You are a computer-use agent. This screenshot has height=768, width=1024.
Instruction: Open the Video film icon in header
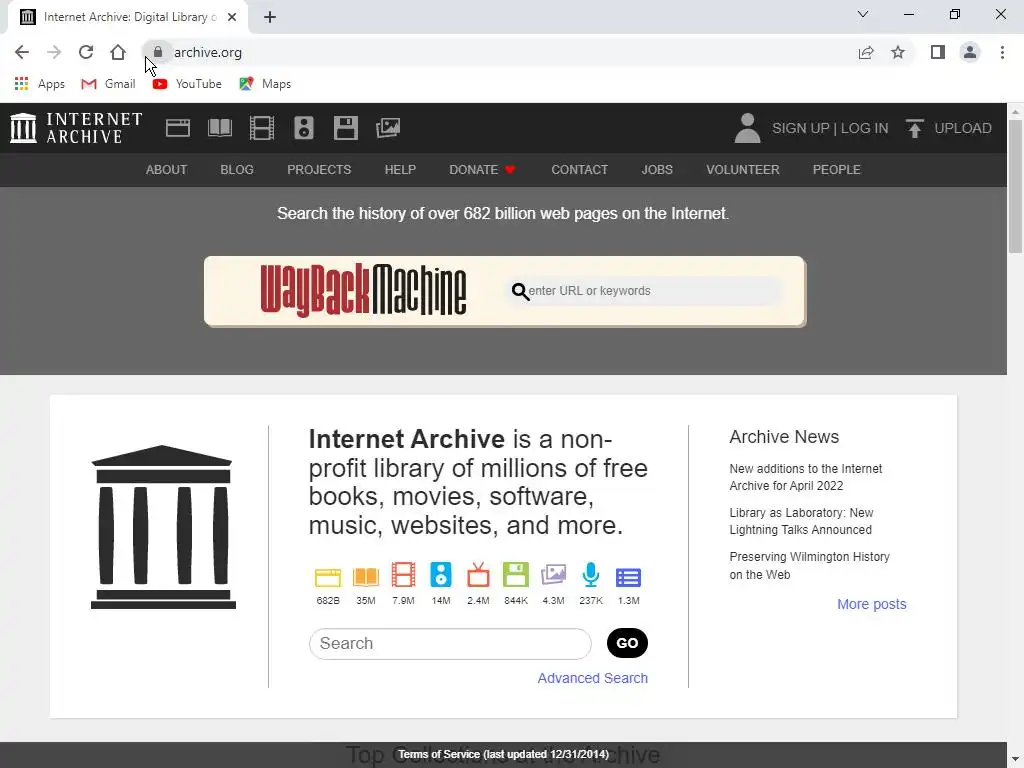[262, 128]
